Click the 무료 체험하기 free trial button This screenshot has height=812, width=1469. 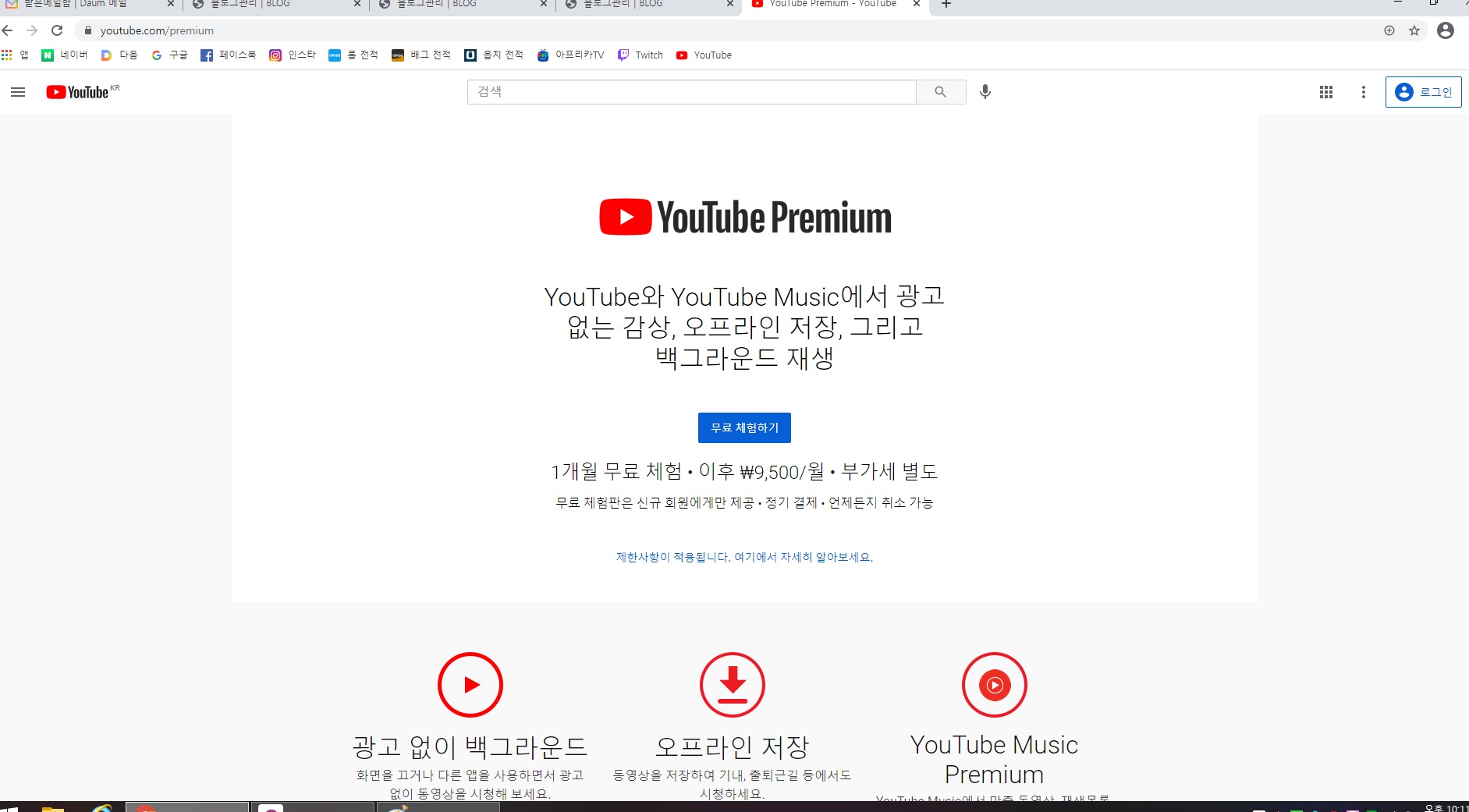(x=744, y=427)
